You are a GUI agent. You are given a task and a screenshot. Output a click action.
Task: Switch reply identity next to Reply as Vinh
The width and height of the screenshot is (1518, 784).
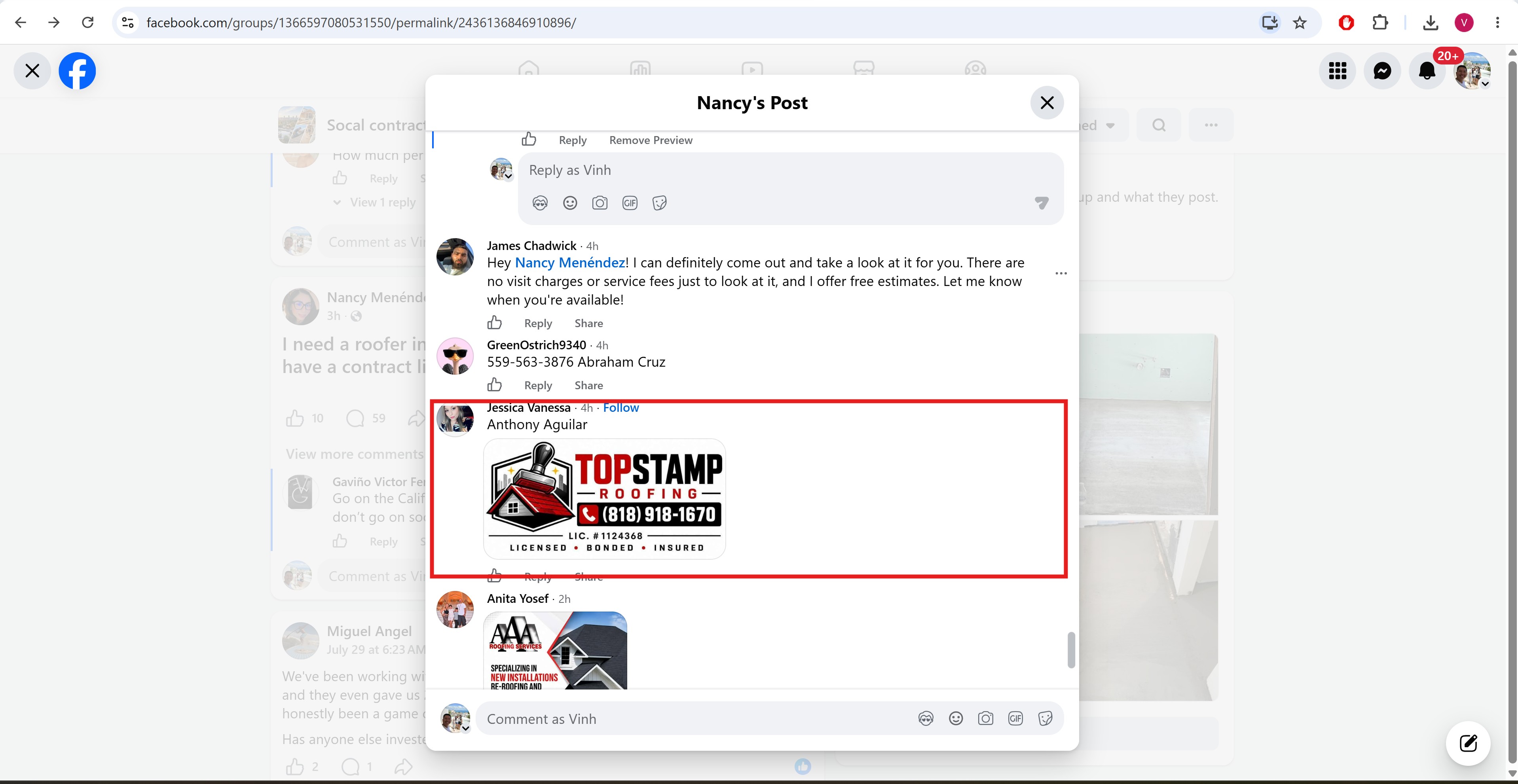pos(501,169)
